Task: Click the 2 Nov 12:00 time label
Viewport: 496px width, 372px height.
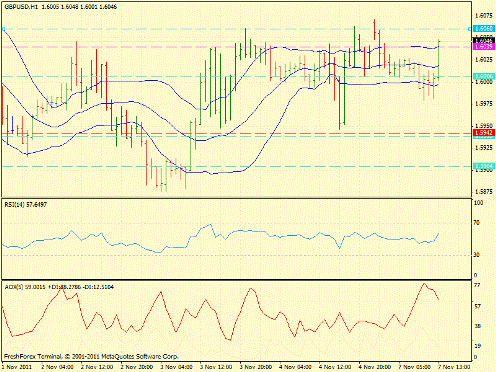Action: point(97,367)
